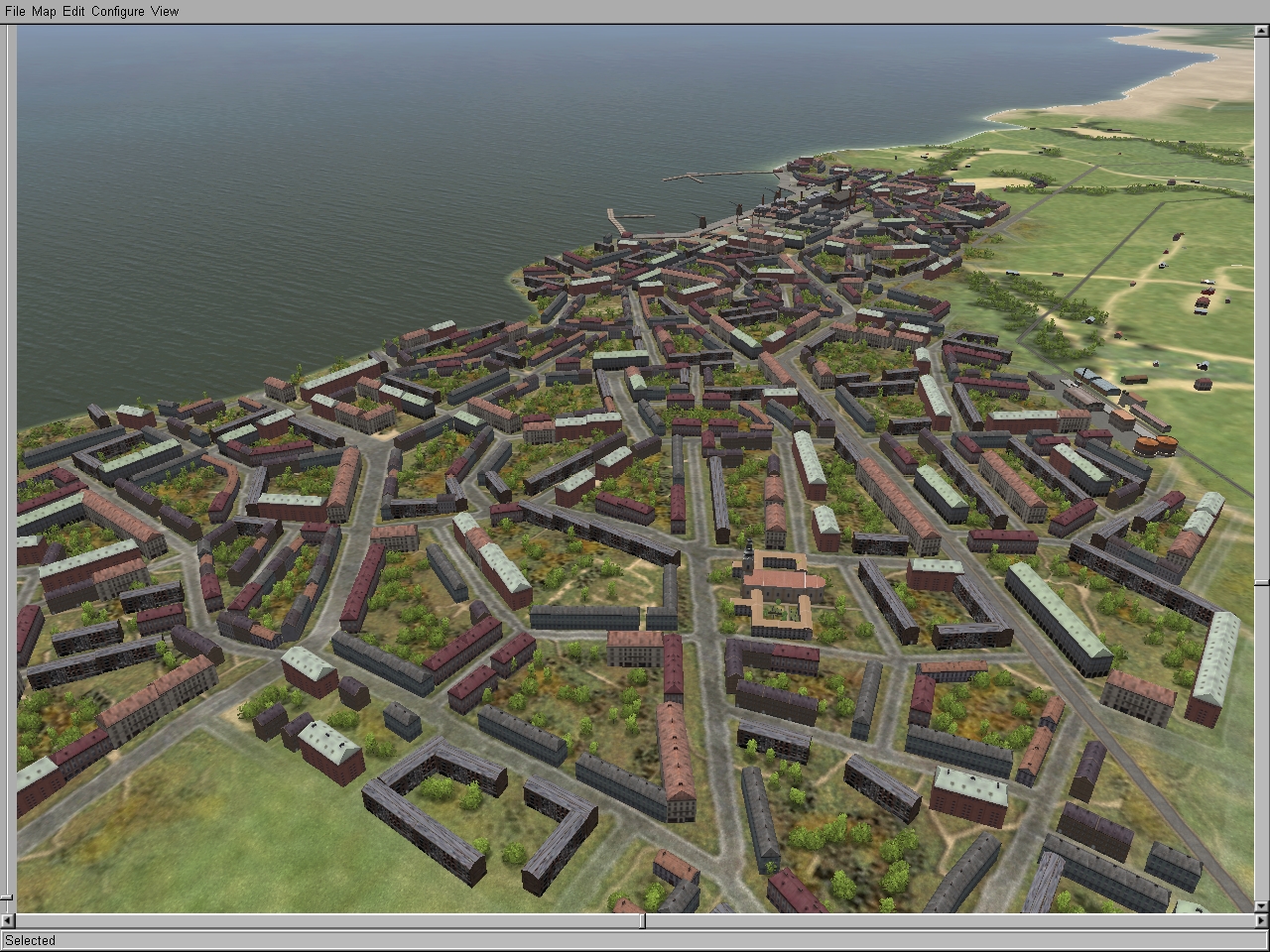Screen dimensions: 1270x952
Task: Open the Edit menu
Action: click(x=73, y=11)
